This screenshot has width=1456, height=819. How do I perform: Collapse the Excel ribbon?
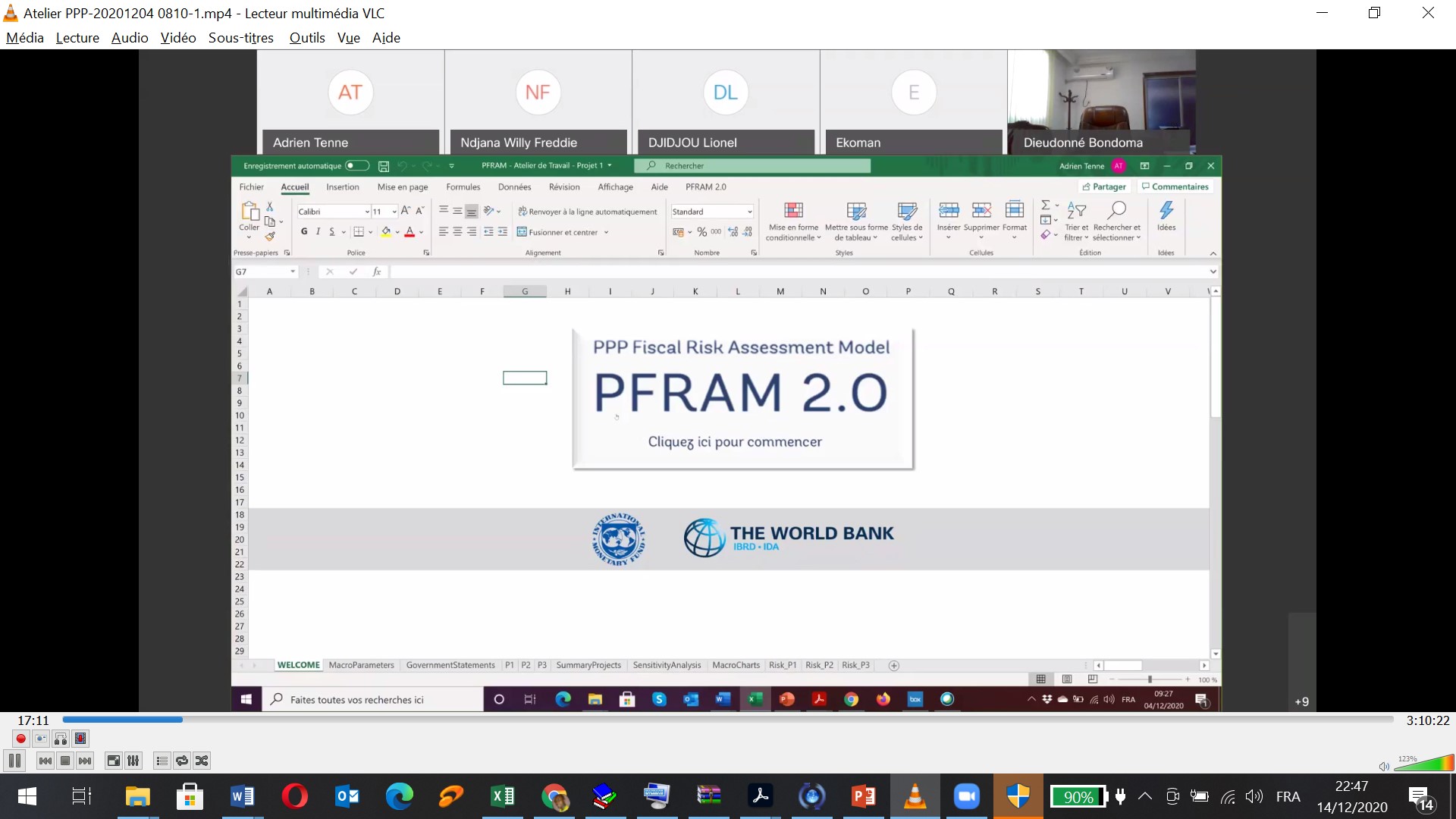point(1213,253)
